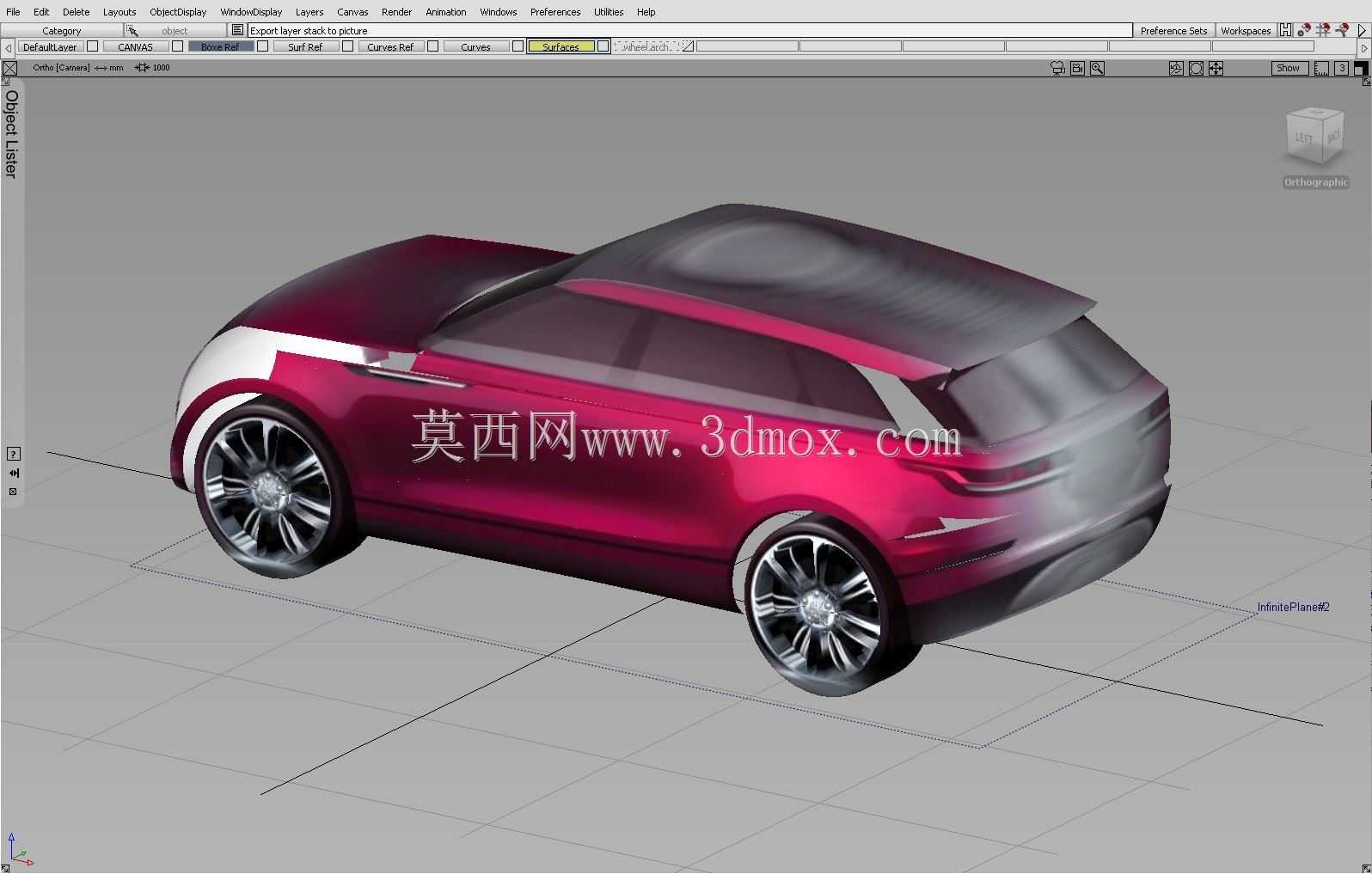
Task: Click the small boxed X icon on left panel
Action: coord(13,492)
